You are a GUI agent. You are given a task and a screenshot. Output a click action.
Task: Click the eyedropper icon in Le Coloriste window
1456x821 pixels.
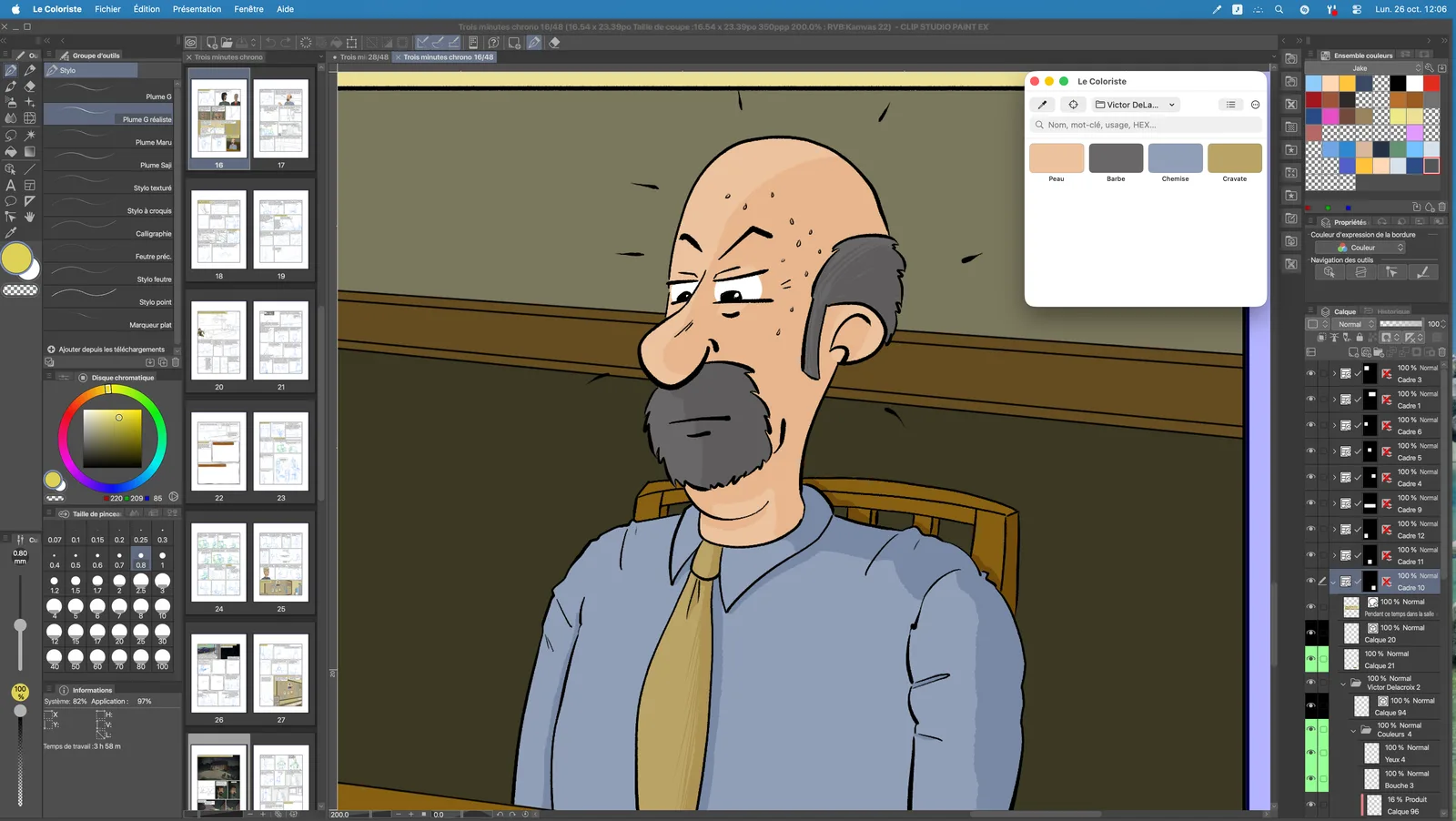1043,105
